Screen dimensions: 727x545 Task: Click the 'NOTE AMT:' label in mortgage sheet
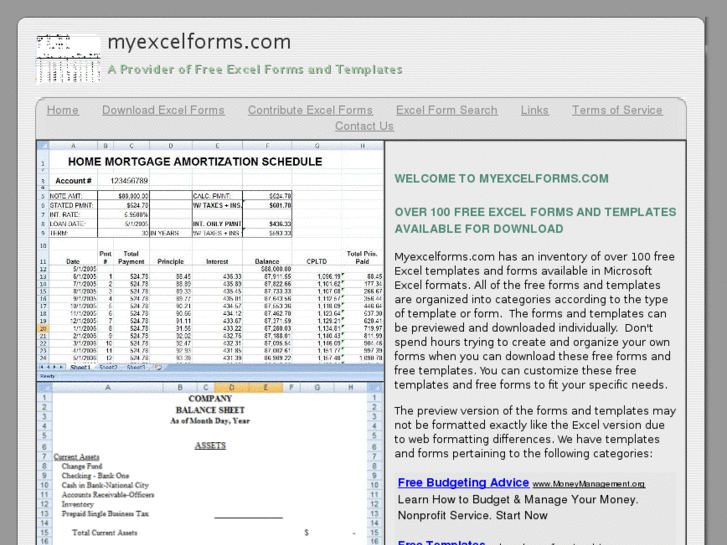pyautogui.click(x=66, y=196)
